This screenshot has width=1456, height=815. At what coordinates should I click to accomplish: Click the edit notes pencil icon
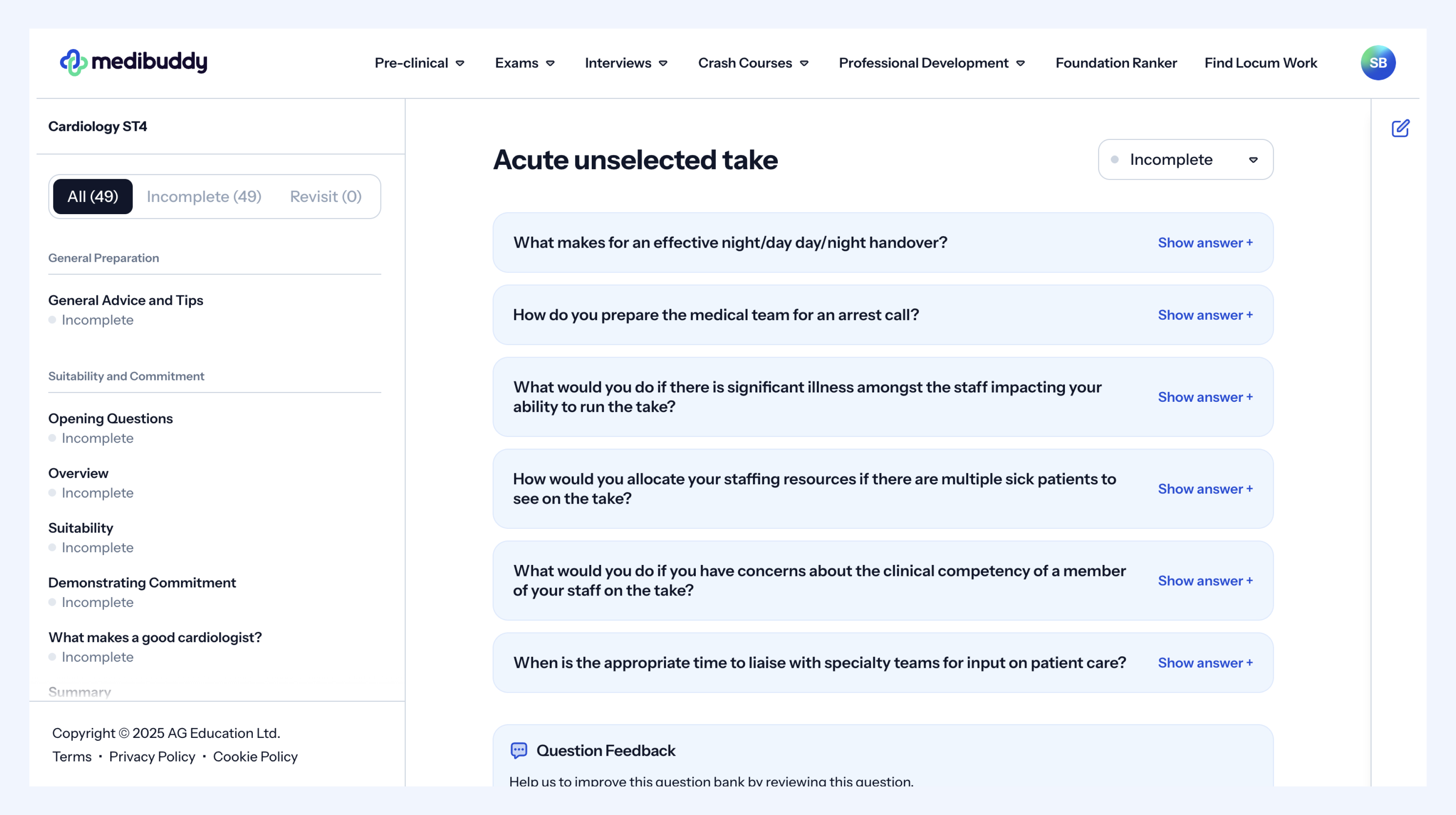(1400, 128)
